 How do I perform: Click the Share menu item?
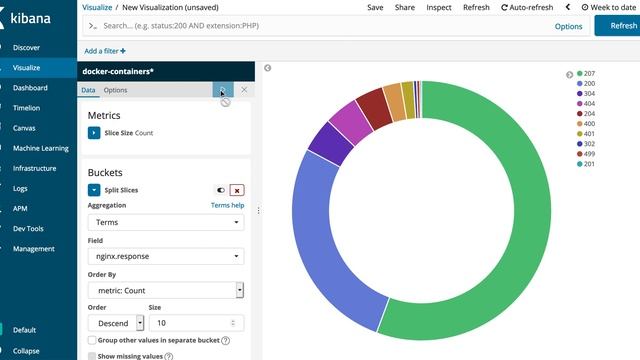click(x=404, y=7)
